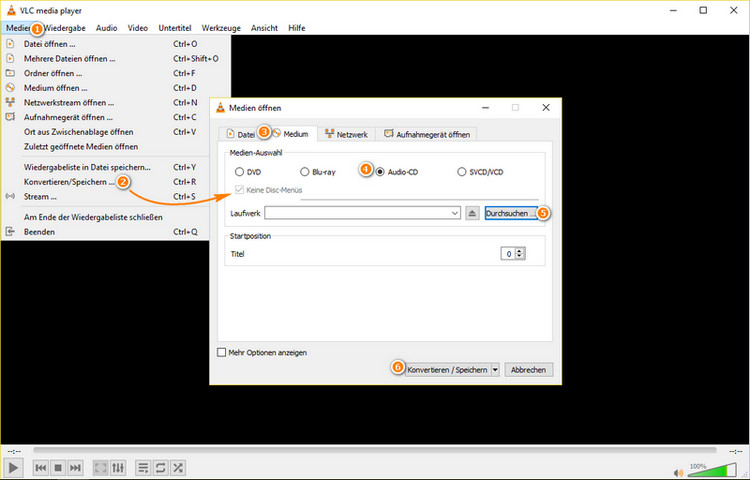Skip to the previous track
The image size is (750, 480).
41,467
